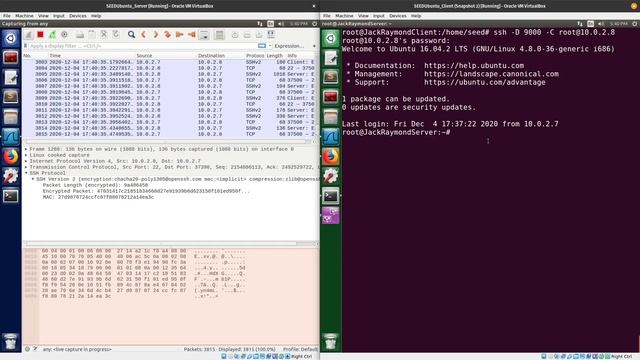Image resolution: width=640 pixels, height=360 pixels.
Task: Select the MAC field in packet details
Action: pos(98,197)
